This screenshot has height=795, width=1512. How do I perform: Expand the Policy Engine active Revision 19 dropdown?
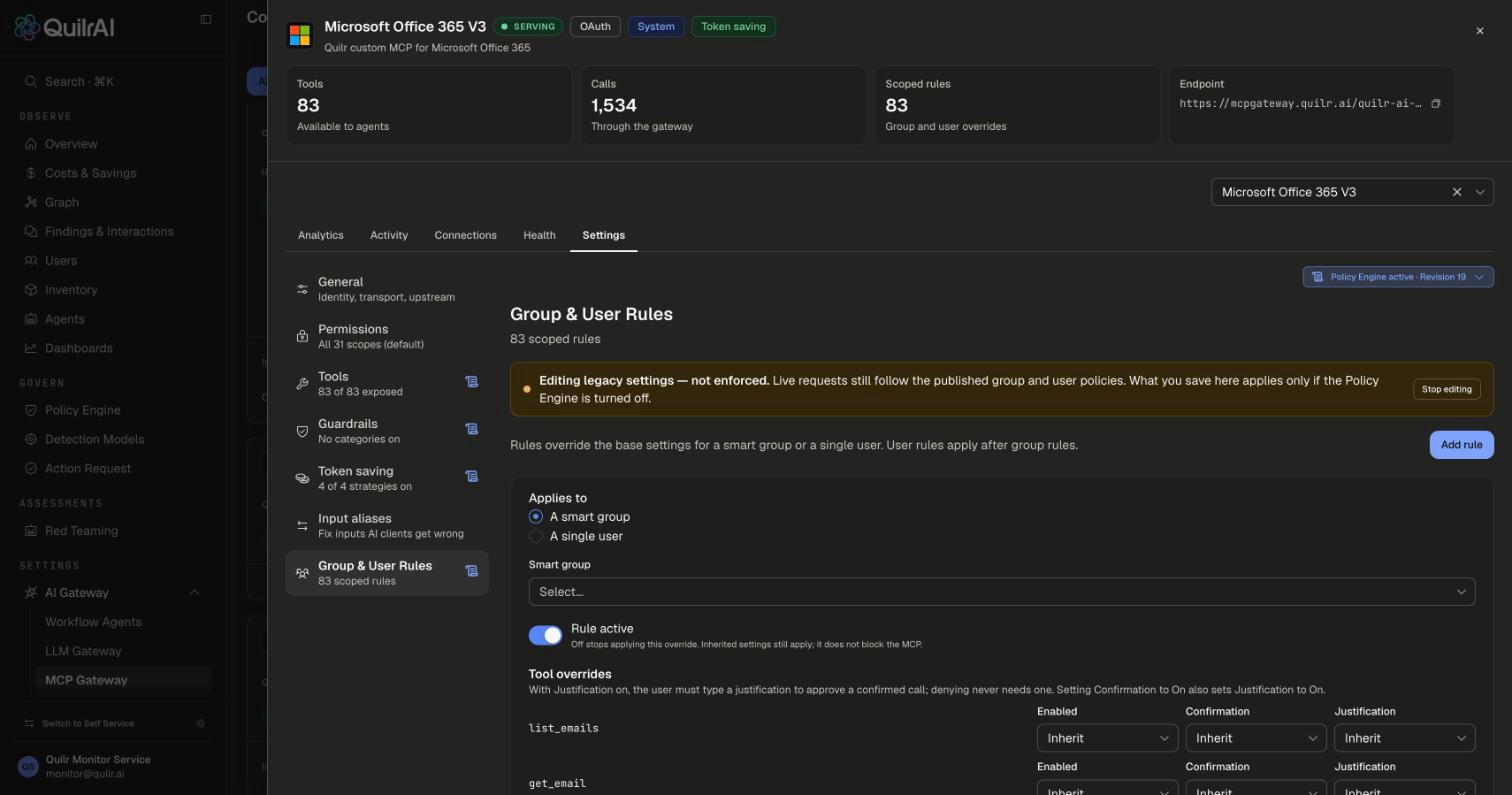pos(1398,277)
